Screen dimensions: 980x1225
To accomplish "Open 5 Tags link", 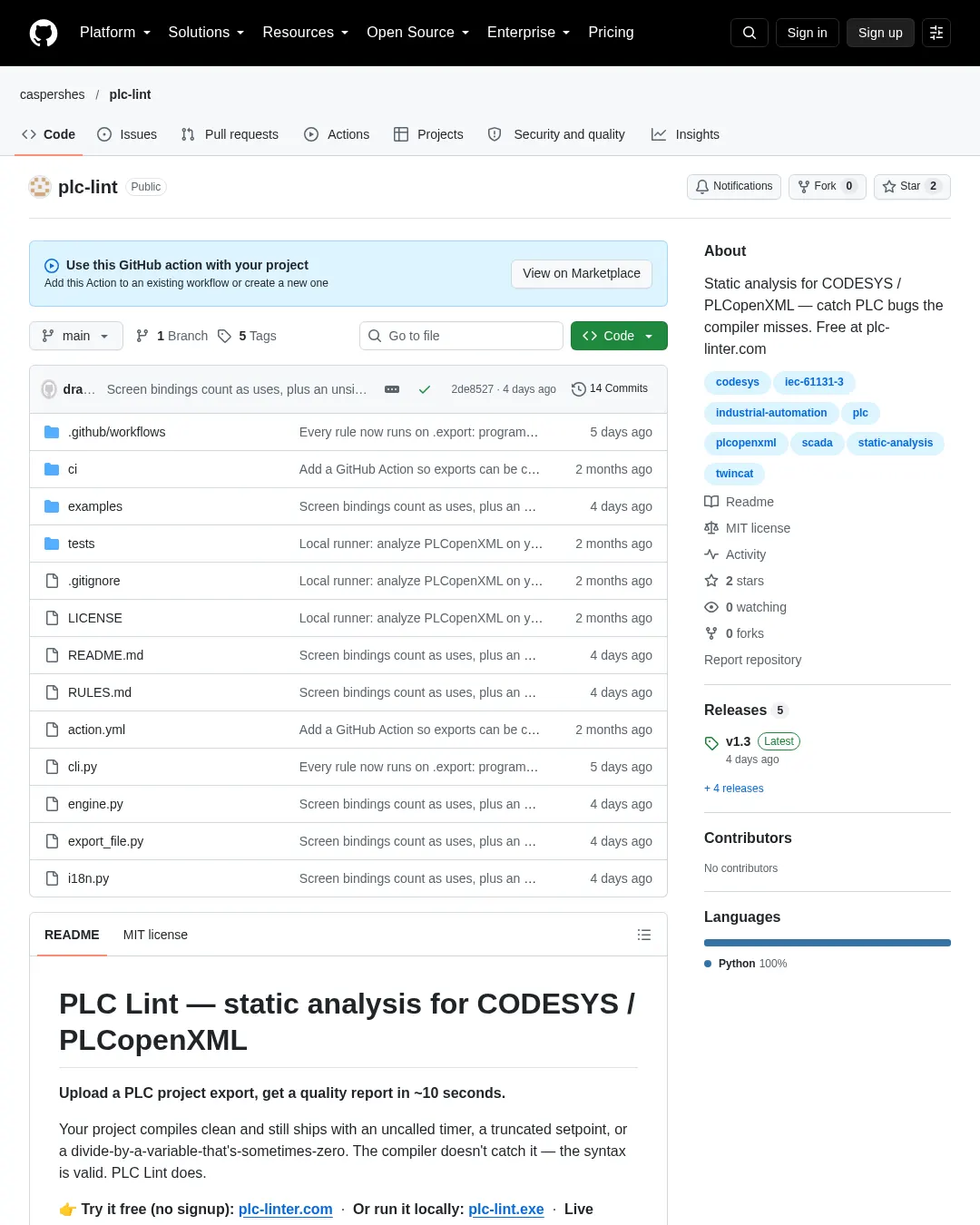I will coord(247,336).
